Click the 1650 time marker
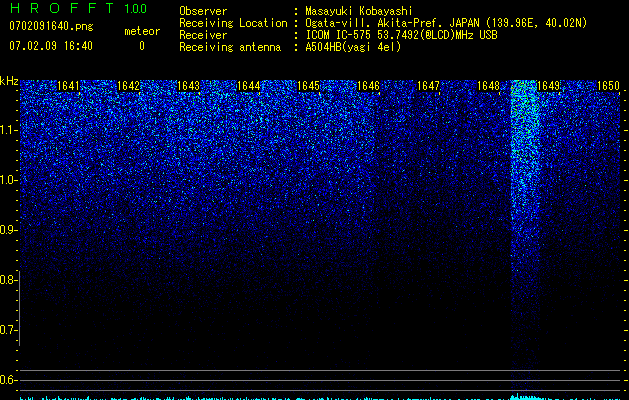629x400 pixels. click(609, 86)
